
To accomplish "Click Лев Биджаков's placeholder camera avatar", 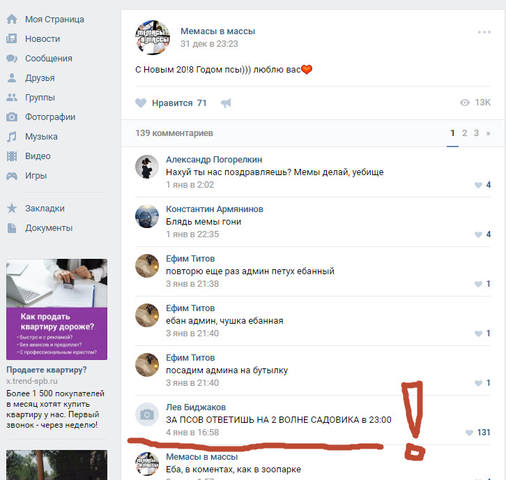I will pyautogui.click(x=147, y=414).
